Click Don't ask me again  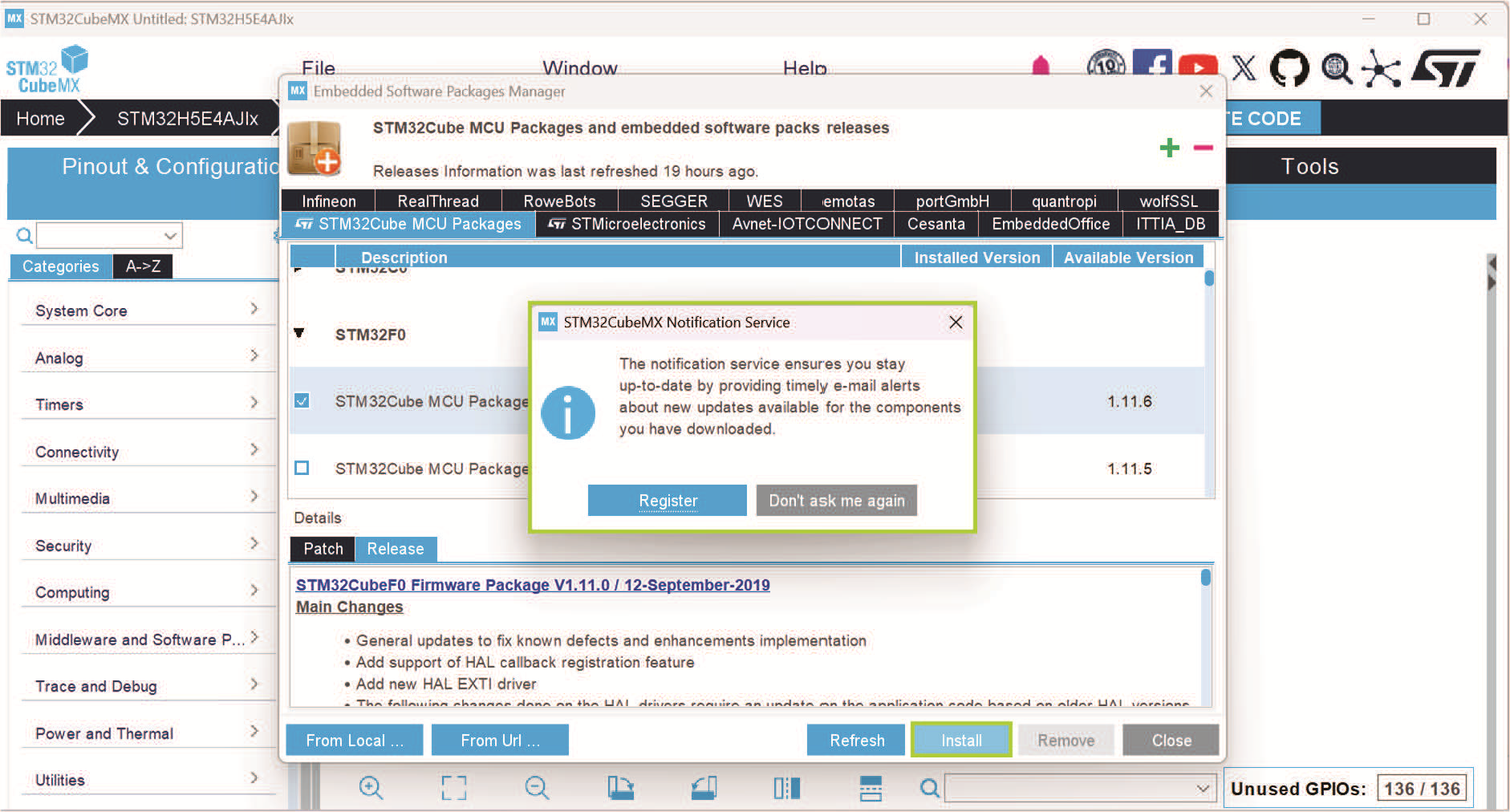click(x=837, y=501)
